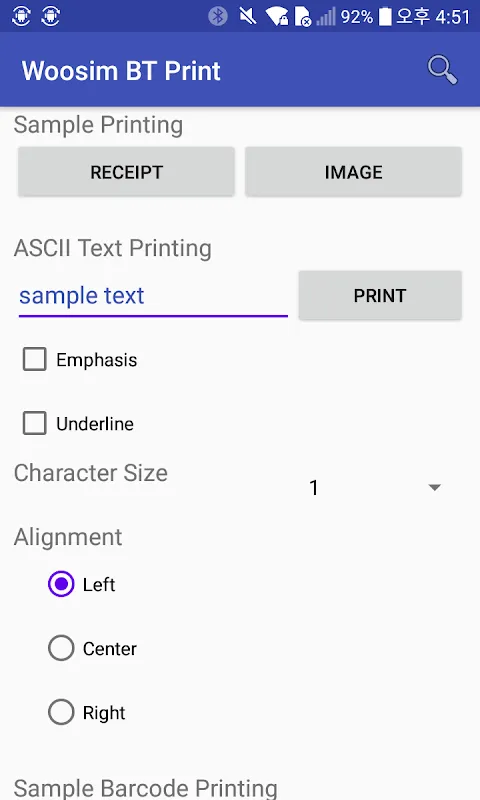The width and height of the screenshot is (480, 800).
Task: Tap the PRINT button for ASCII text
Action: (x=380, y=295)
